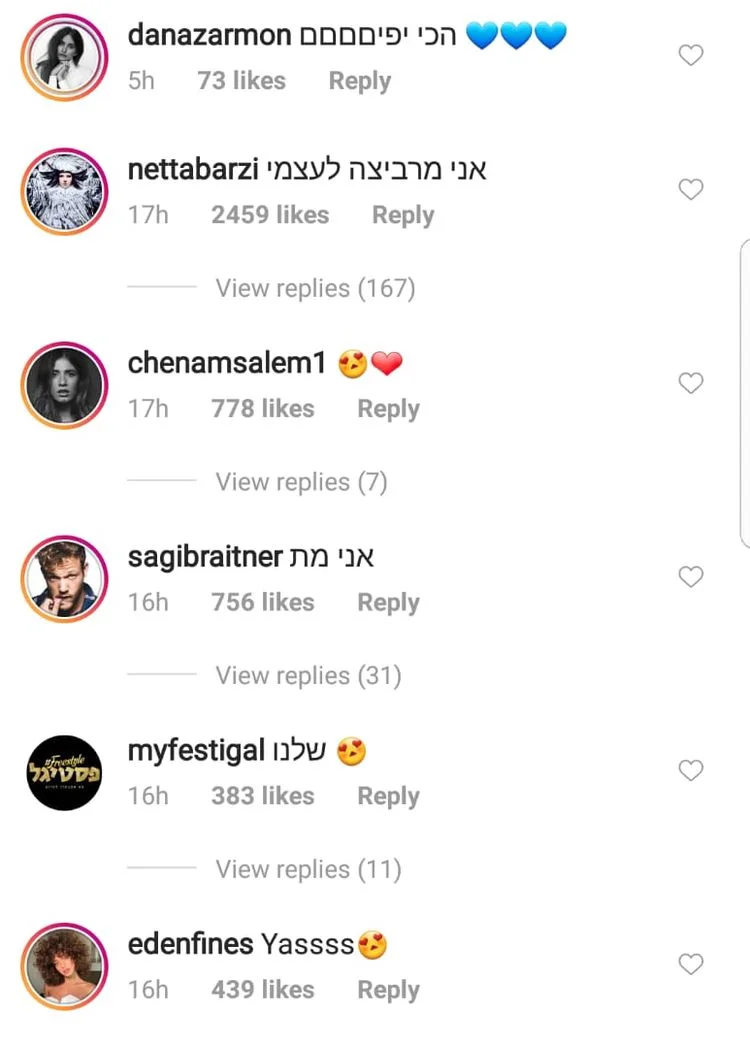
Task: Reply to danazarmon's comment
Action: pos(359,81)
